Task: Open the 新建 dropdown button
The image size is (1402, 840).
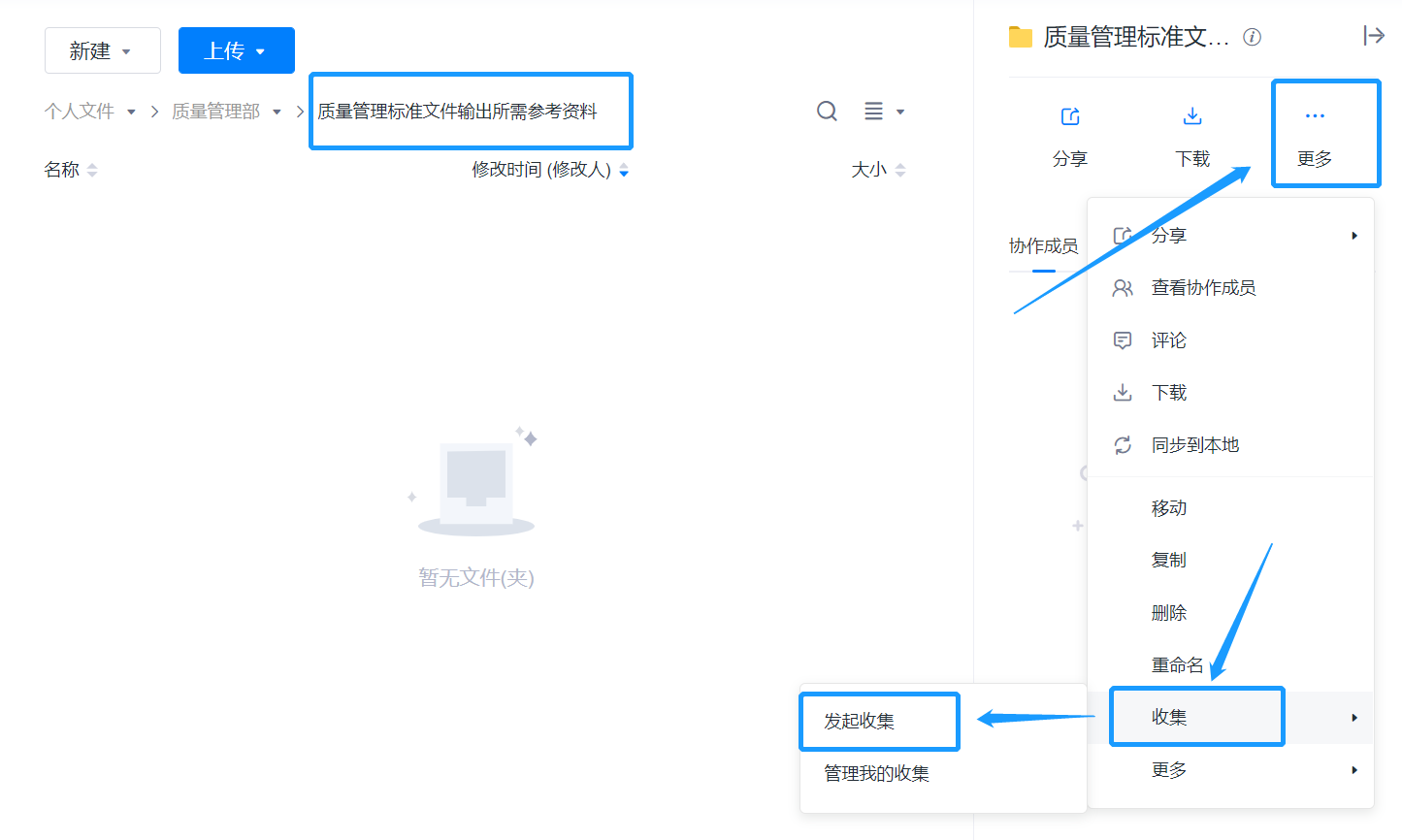Action: pos(103,50)
